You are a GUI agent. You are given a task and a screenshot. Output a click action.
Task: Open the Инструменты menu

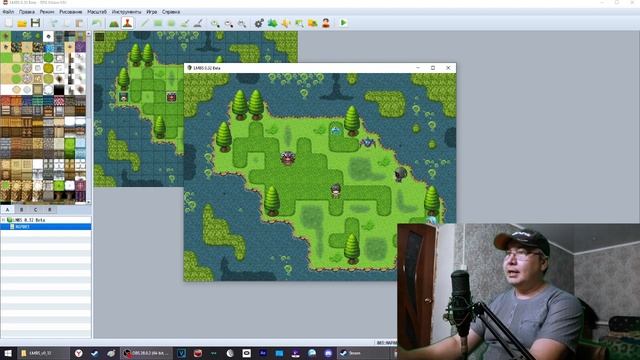127,12
